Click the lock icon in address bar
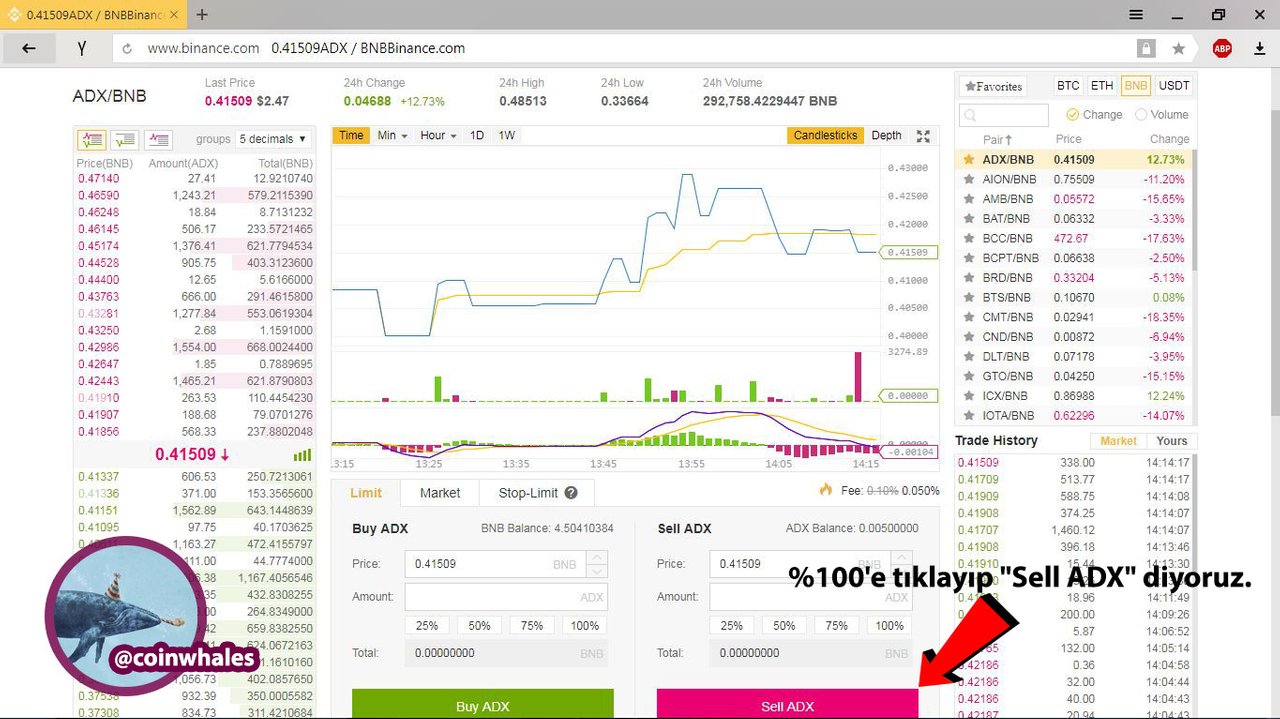The width and height of the screenshot is (1280, 719). (1145, 48)
